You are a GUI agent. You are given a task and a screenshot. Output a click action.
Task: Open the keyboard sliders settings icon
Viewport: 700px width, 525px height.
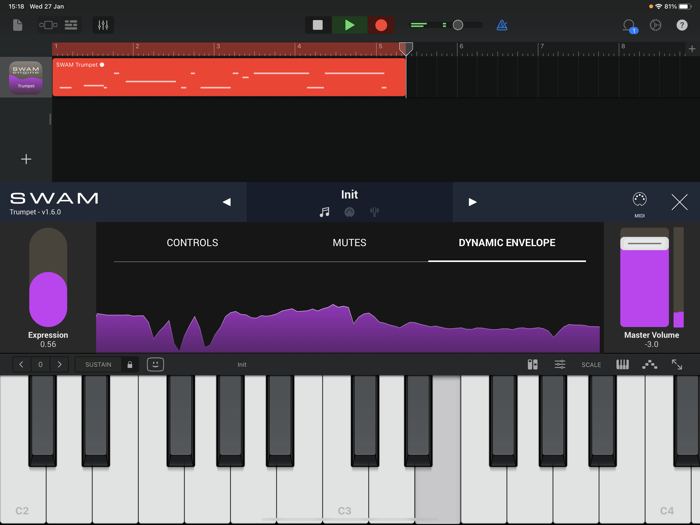pyautogui.click(x=560, y=364)
